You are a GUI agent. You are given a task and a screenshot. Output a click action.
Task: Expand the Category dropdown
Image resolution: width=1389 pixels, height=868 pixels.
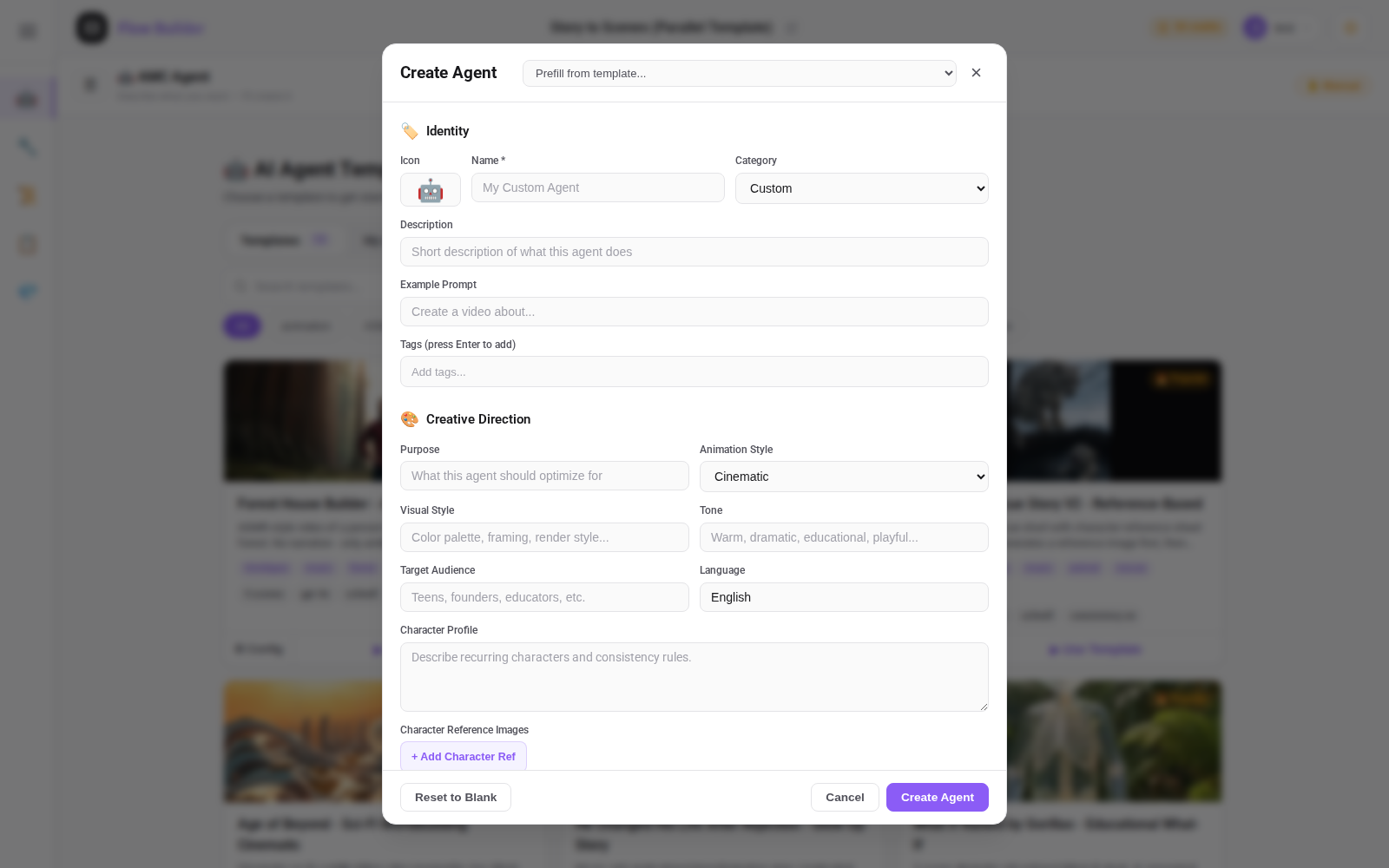point(861,188)
